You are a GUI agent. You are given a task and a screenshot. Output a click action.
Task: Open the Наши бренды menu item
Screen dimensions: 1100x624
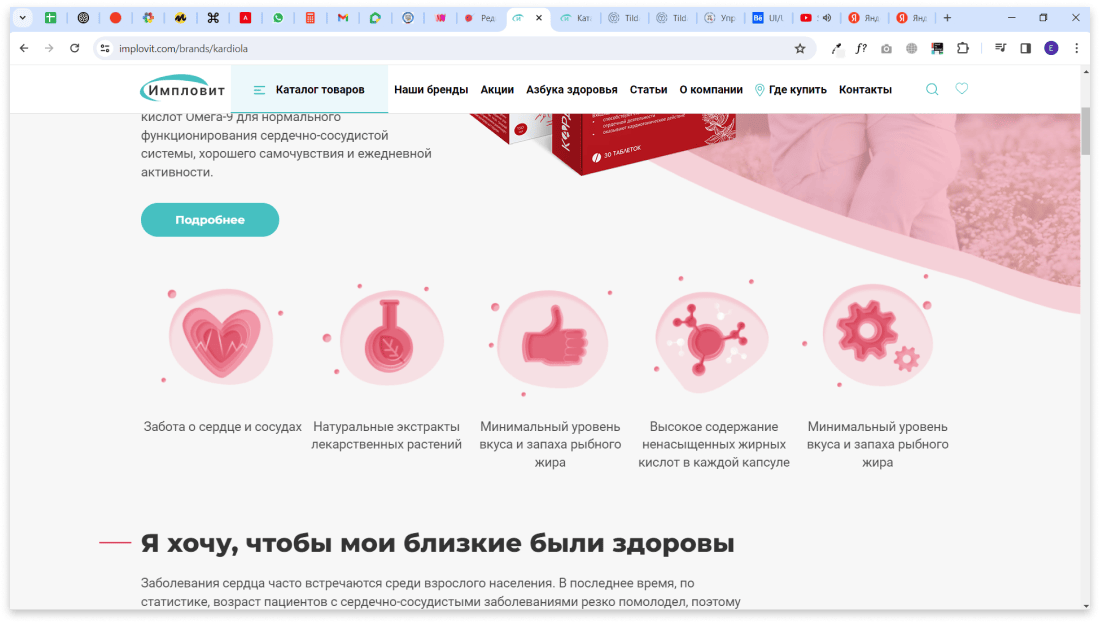point(431,90)
